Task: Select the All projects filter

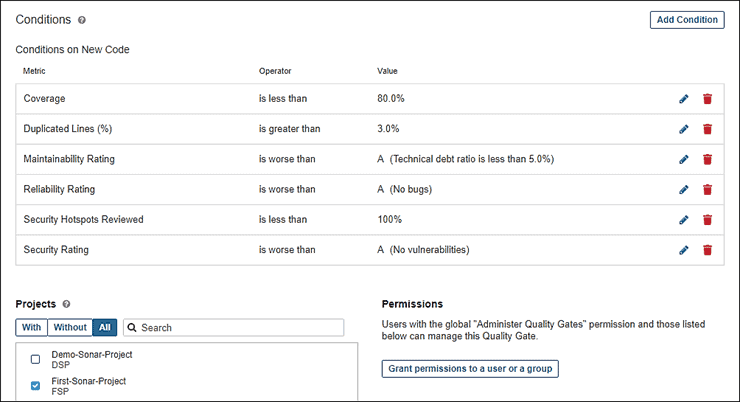Action: (x=104, y=327)
